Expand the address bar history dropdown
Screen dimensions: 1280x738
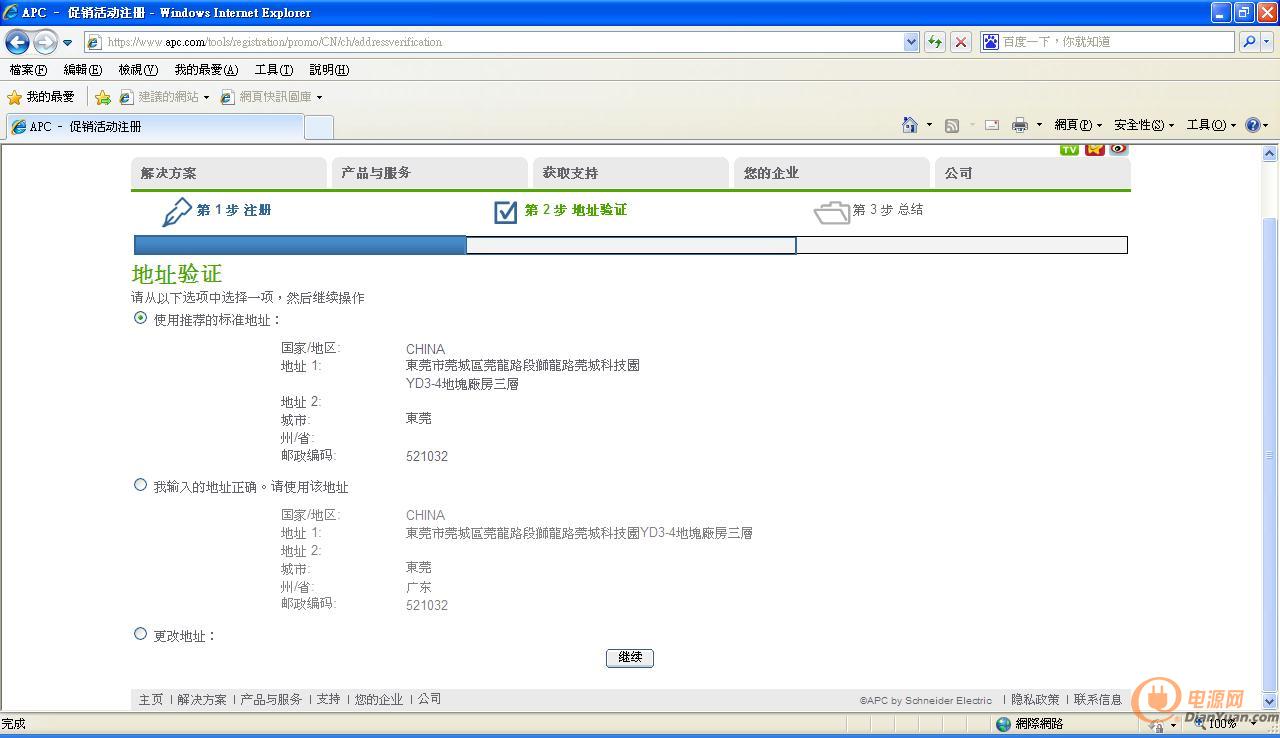point(911,42)
